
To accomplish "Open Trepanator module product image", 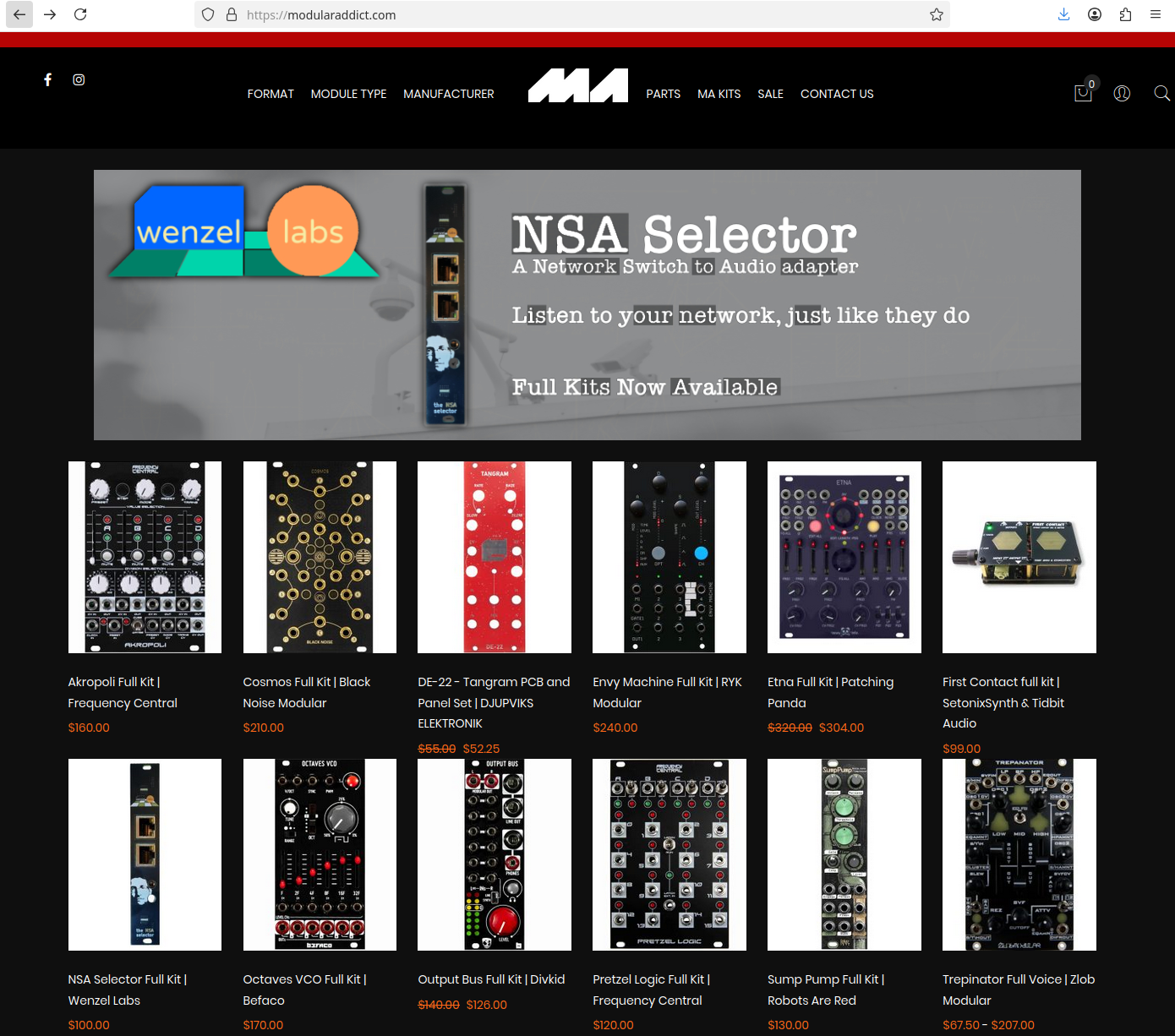I will (1019, 854).
